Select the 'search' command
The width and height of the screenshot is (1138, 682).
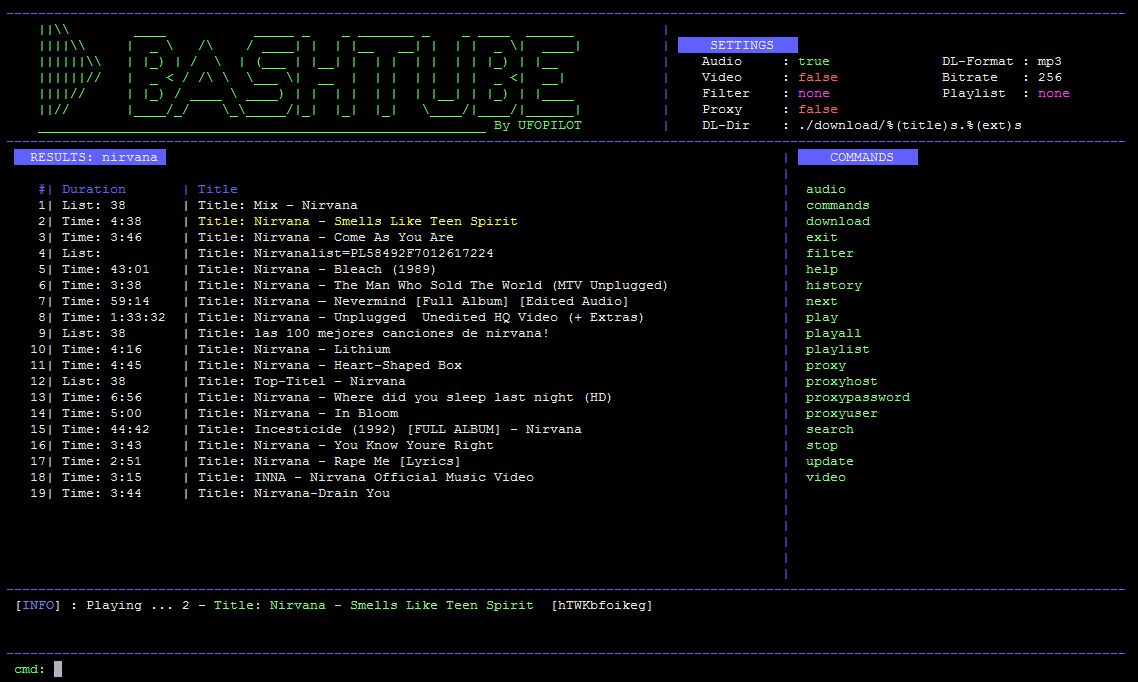click(830, 430)
